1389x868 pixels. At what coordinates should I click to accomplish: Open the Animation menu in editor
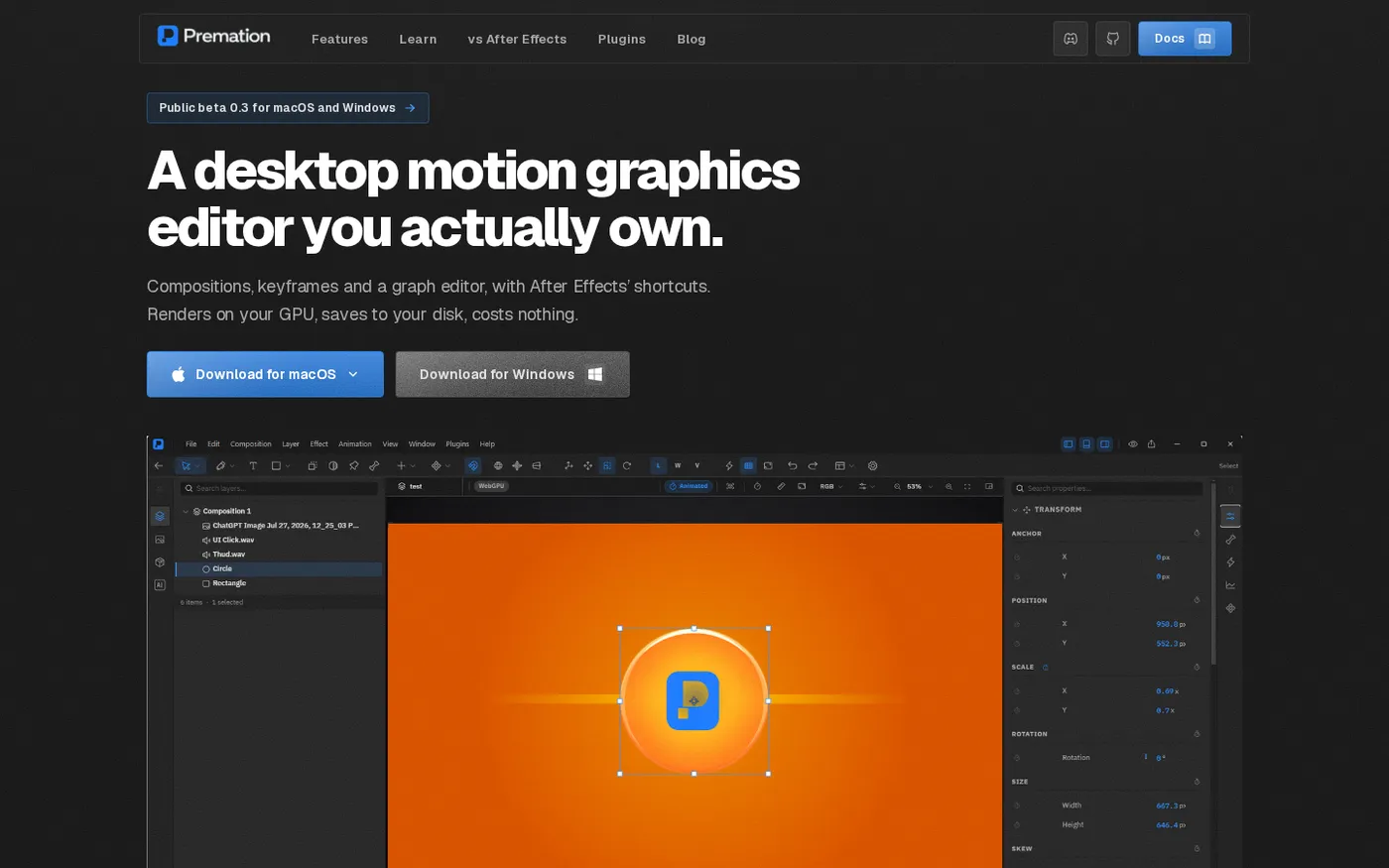[x=355, y=444]
